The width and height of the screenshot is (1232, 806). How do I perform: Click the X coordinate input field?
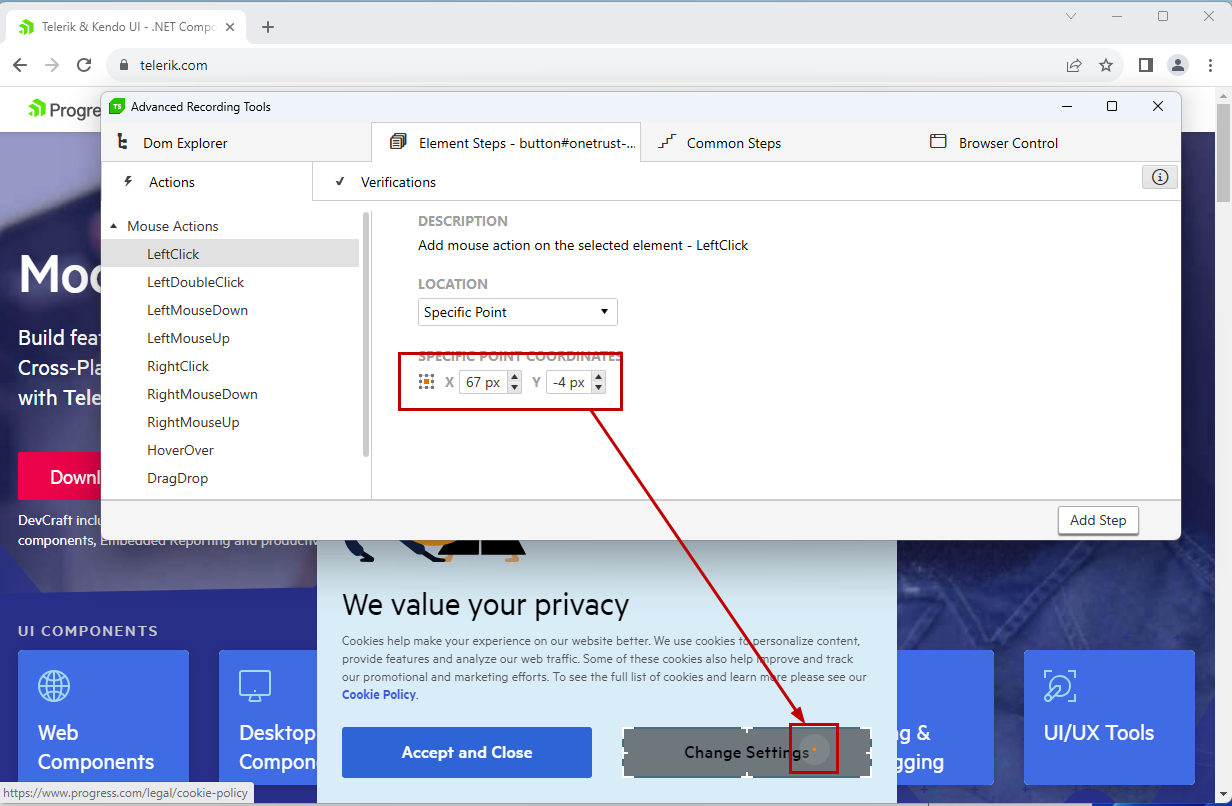pos(483,382)
